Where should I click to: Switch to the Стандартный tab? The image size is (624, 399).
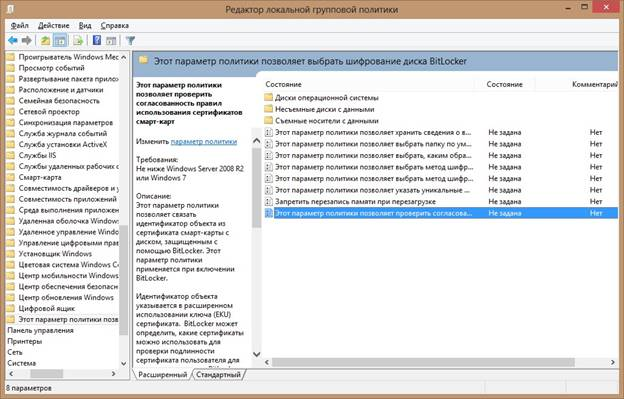click(218, 375)
